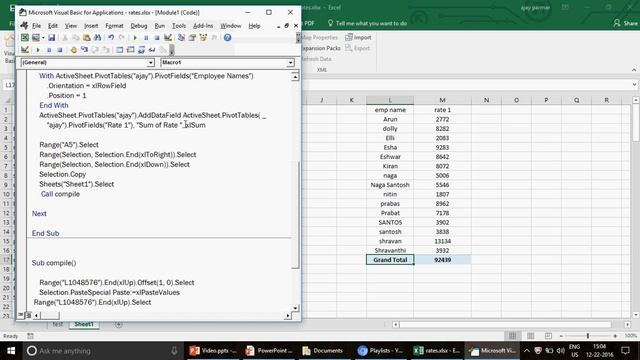Add a new sheet with the plus button
640x360 pixels.
click(x=118, y=324)
